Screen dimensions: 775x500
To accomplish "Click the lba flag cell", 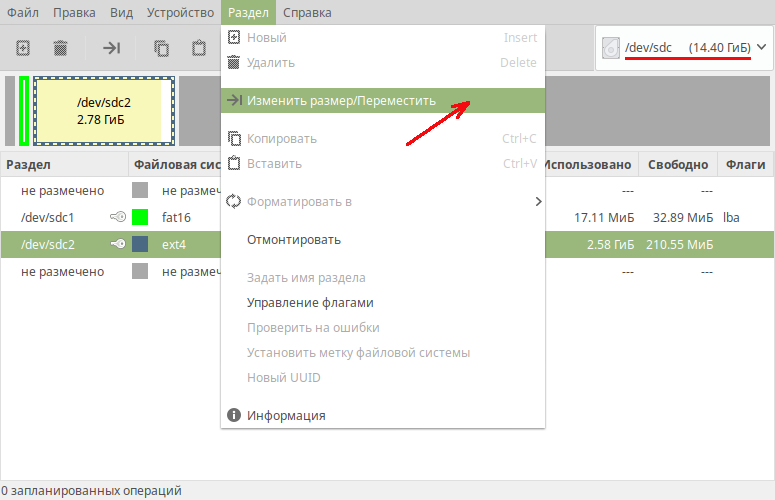I will [731, 217].
